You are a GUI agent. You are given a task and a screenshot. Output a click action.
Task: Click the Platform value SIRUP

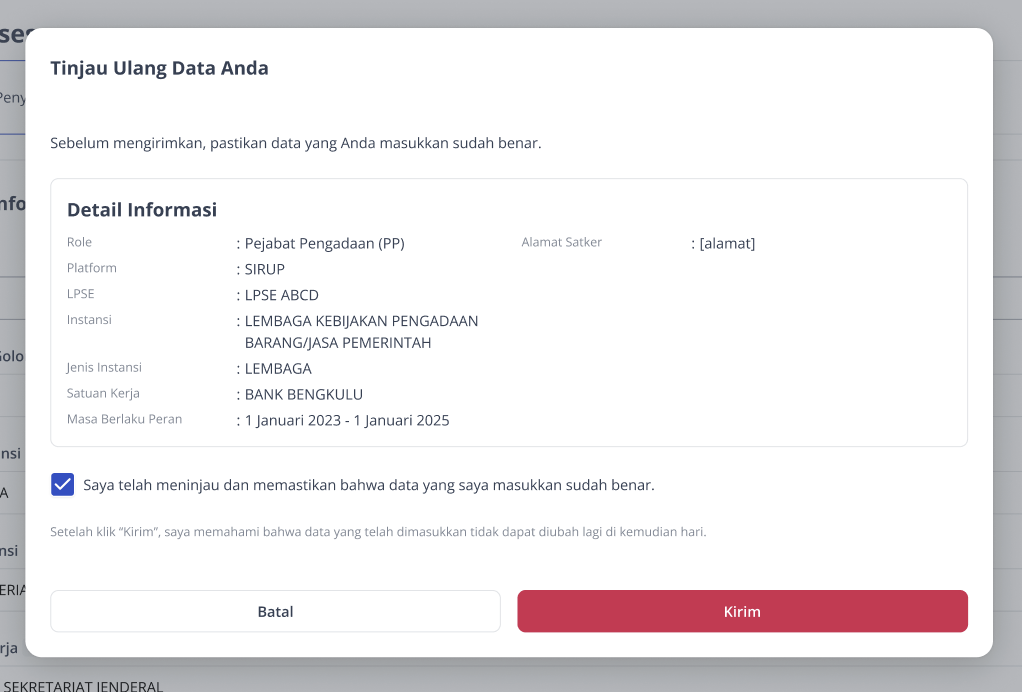[265, 269]
